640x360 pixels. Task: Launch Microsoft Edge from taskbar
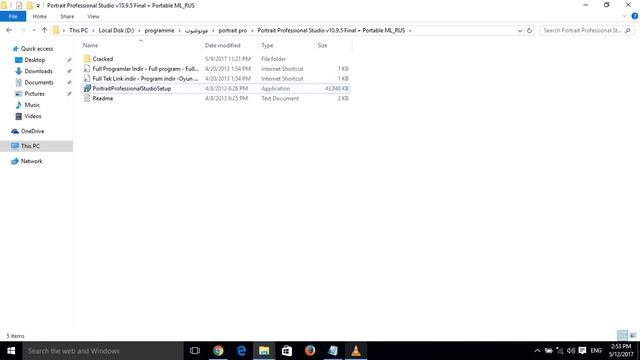click(241, 351)
